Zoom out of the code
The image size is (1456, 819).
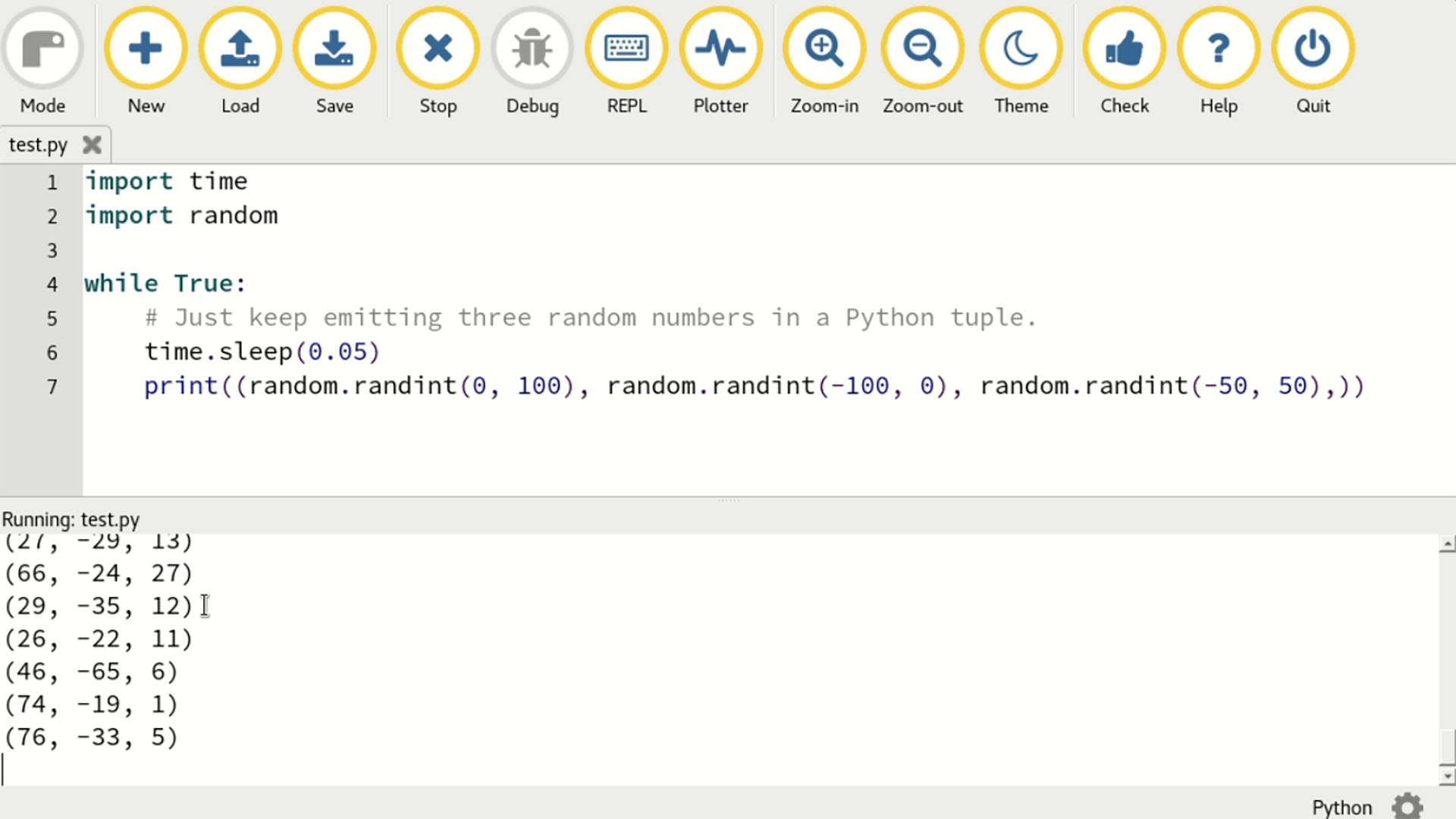(x=922, y=48)
